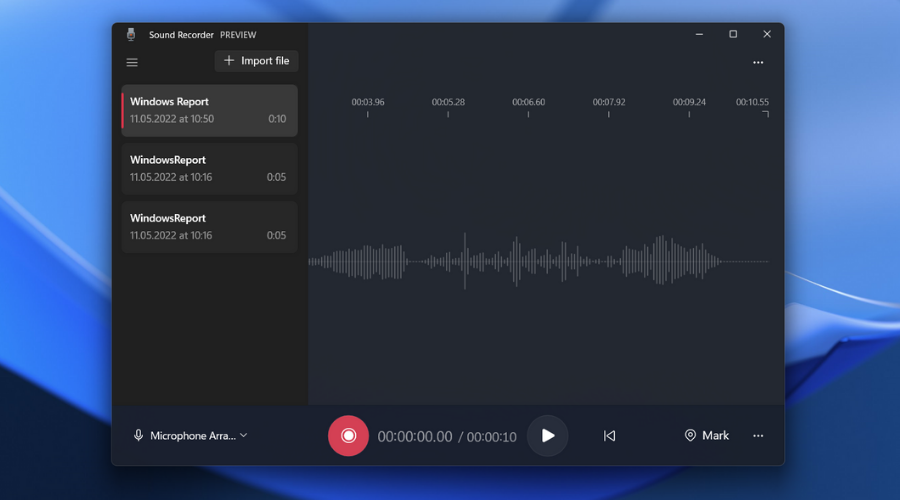Open the top-right more options menu
900x500 pixels.
pos(758,62)
